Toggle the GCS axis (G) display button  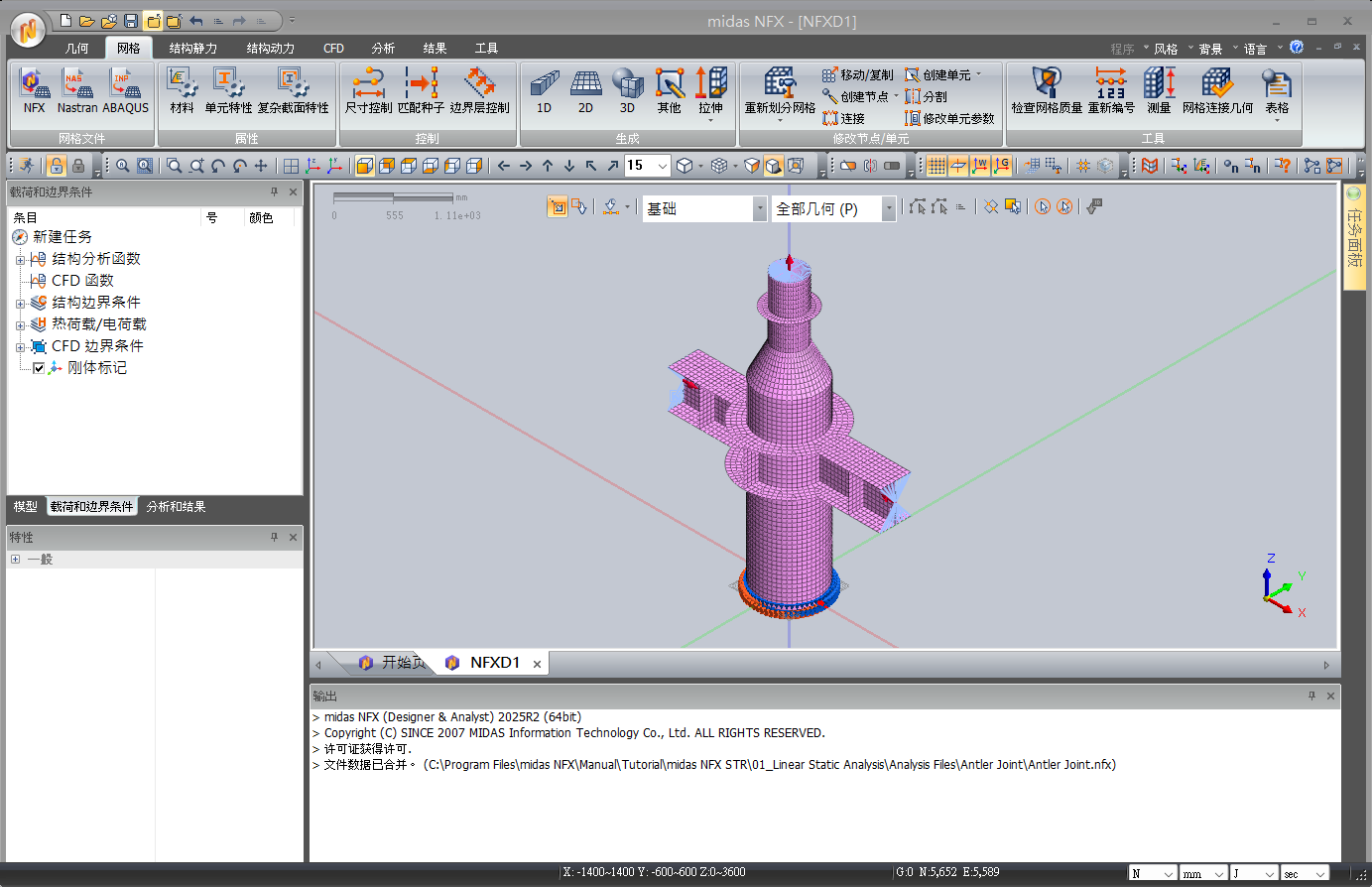(x=1002, y=166)
